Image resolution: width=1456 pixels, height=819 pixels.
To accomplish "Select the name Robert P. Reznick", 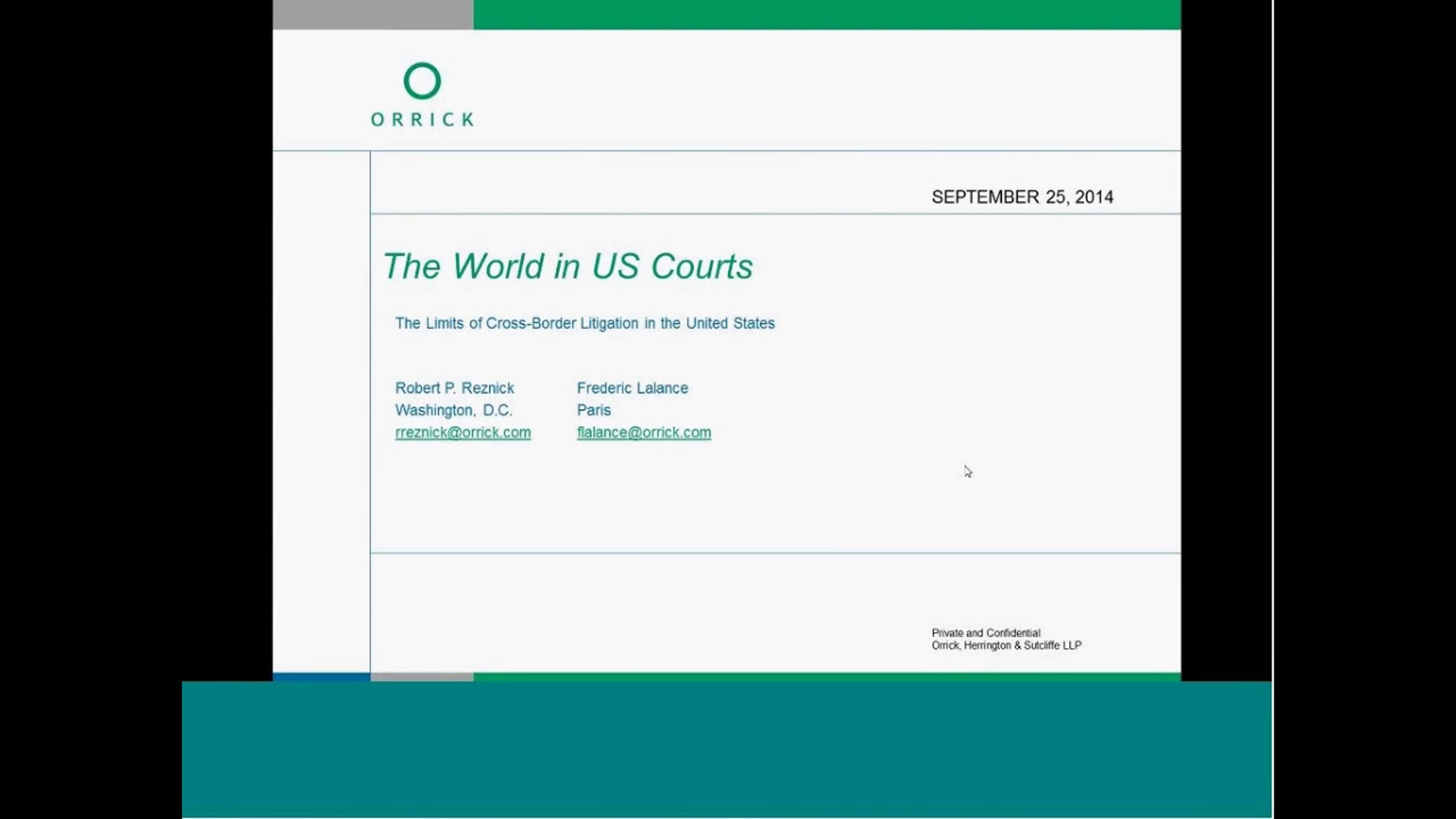I will pos(454,388).
